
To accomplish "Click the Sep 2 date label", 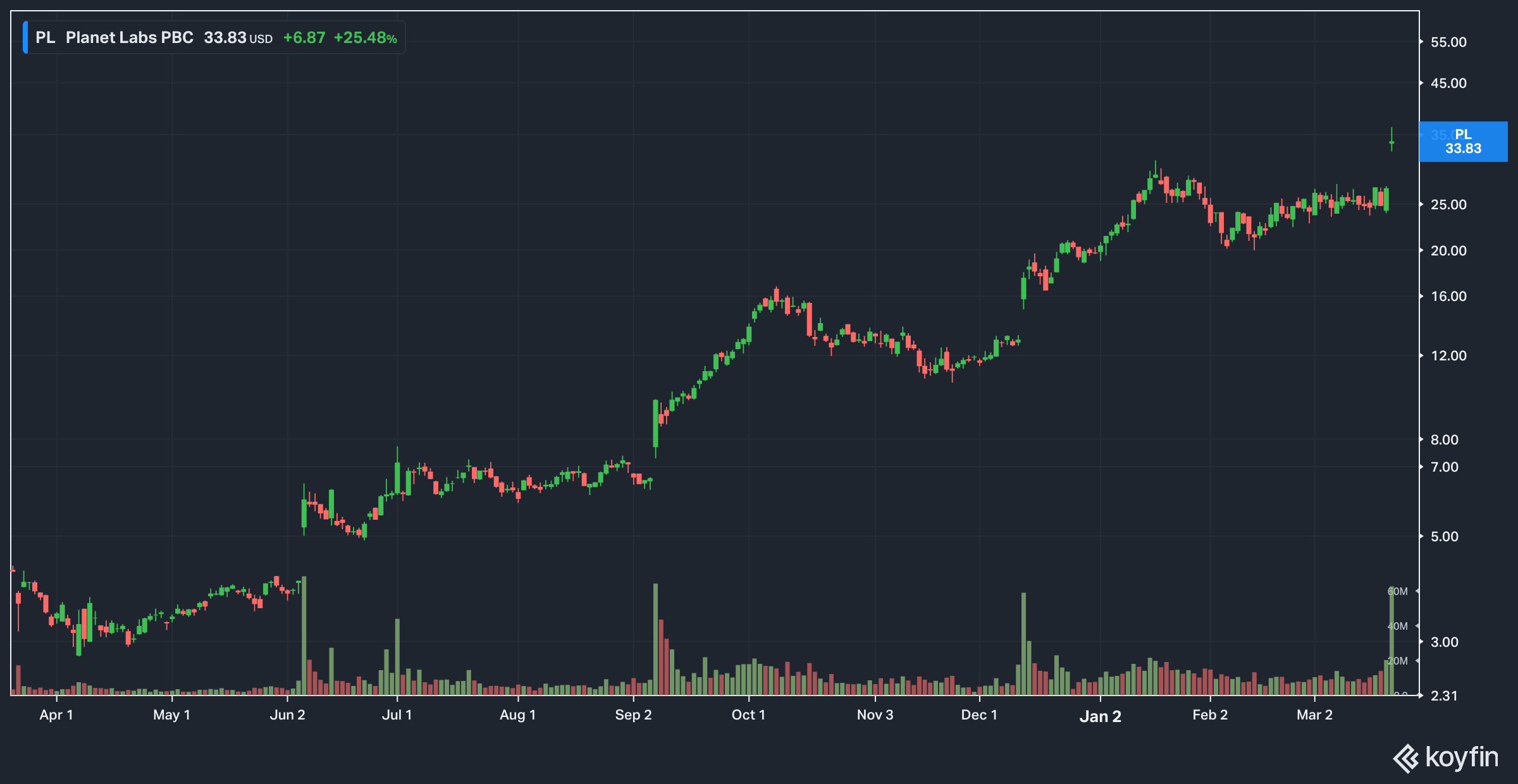I will [633, 715].
